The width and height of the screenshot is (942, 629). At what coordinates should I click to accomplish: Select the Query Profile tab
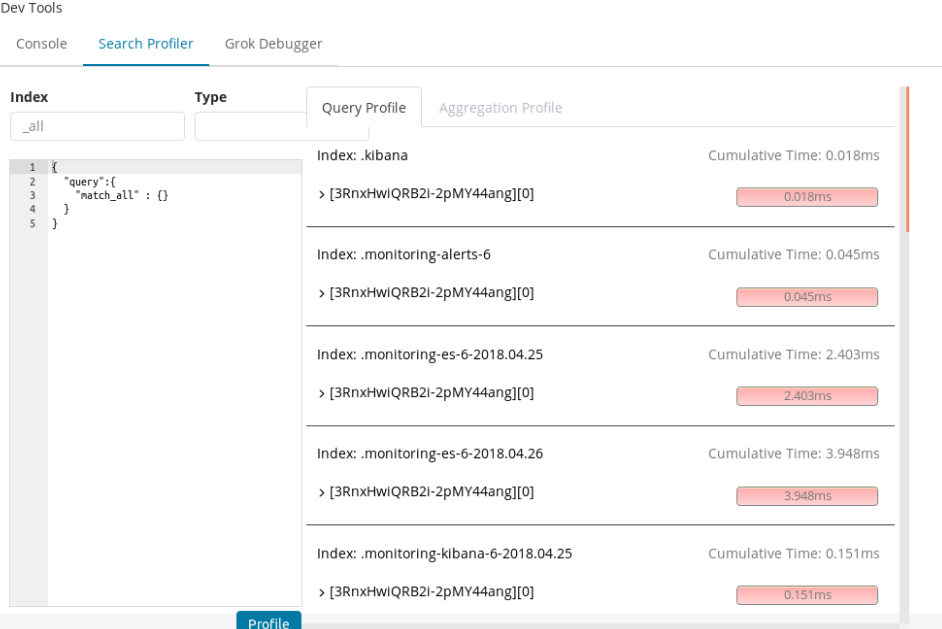point(364,108)
